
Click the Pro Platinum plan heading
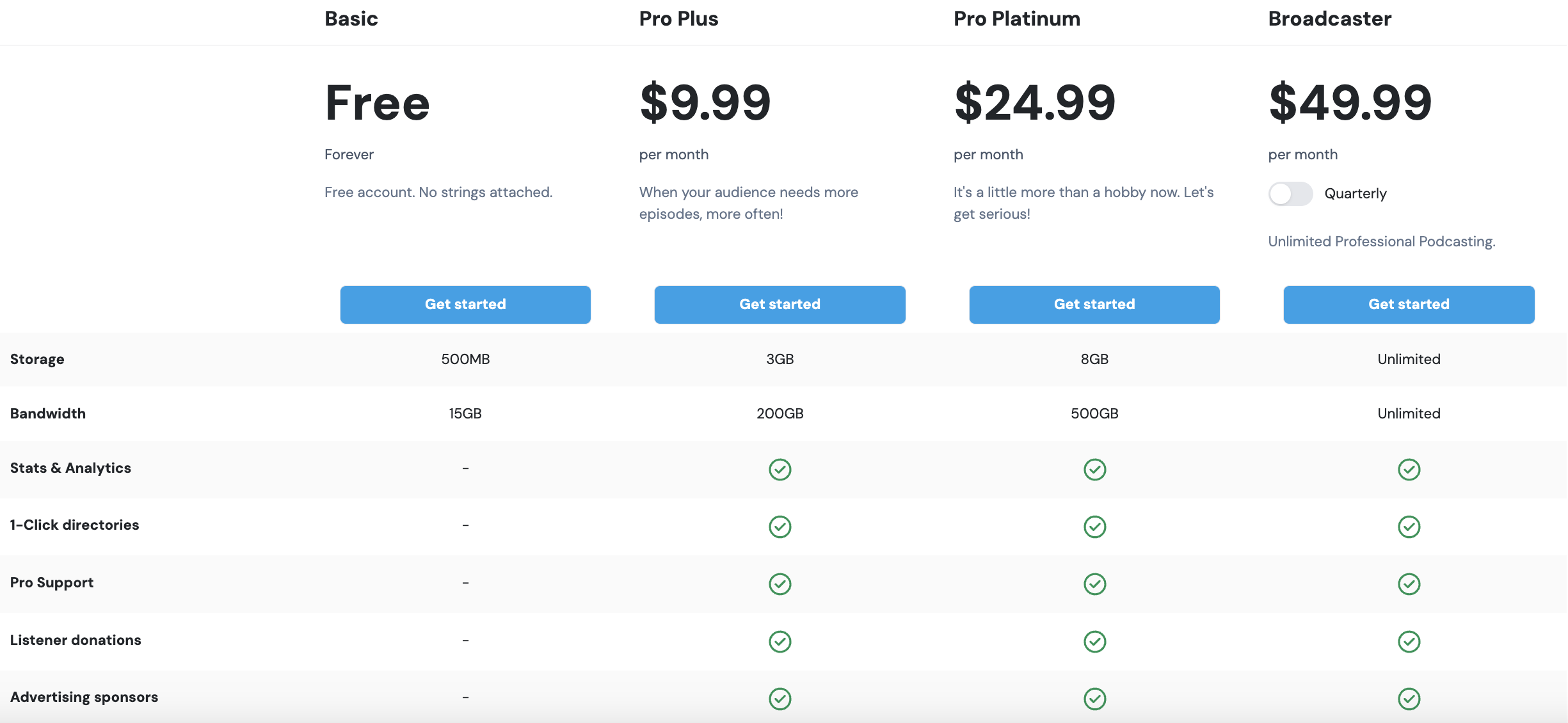click(x=1016, y=19)
